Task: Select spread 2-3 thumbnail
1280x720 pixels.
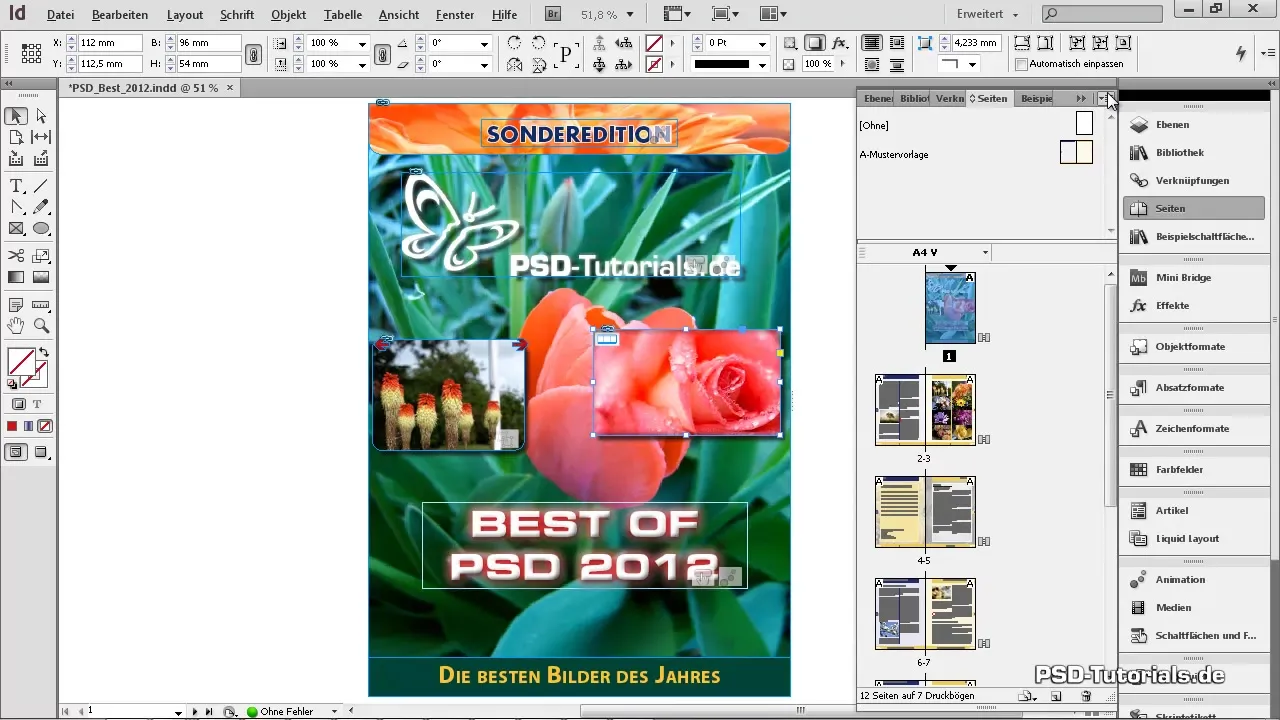Action: (925, 410)
